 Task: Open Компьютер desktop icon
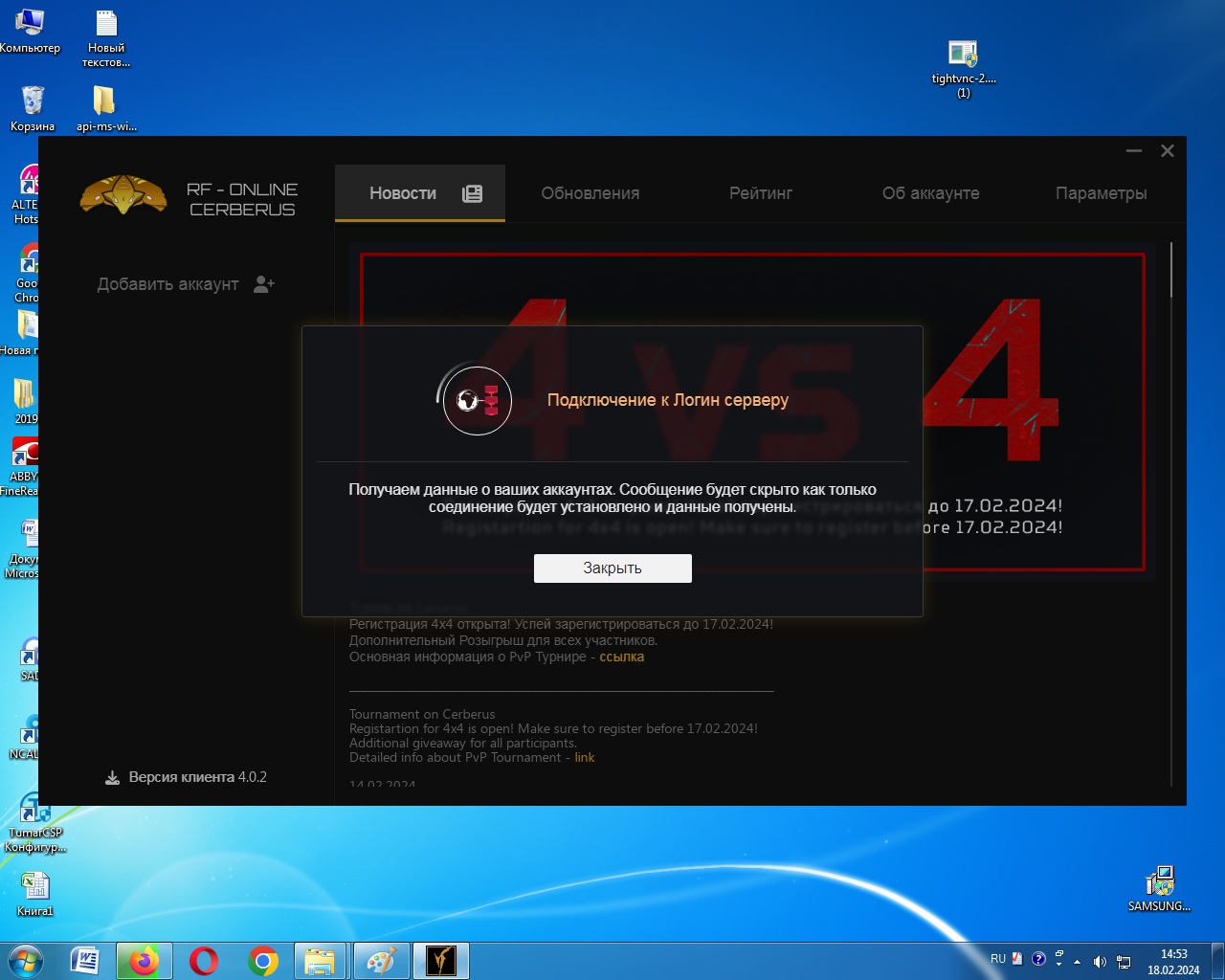(x=30, y=31)
